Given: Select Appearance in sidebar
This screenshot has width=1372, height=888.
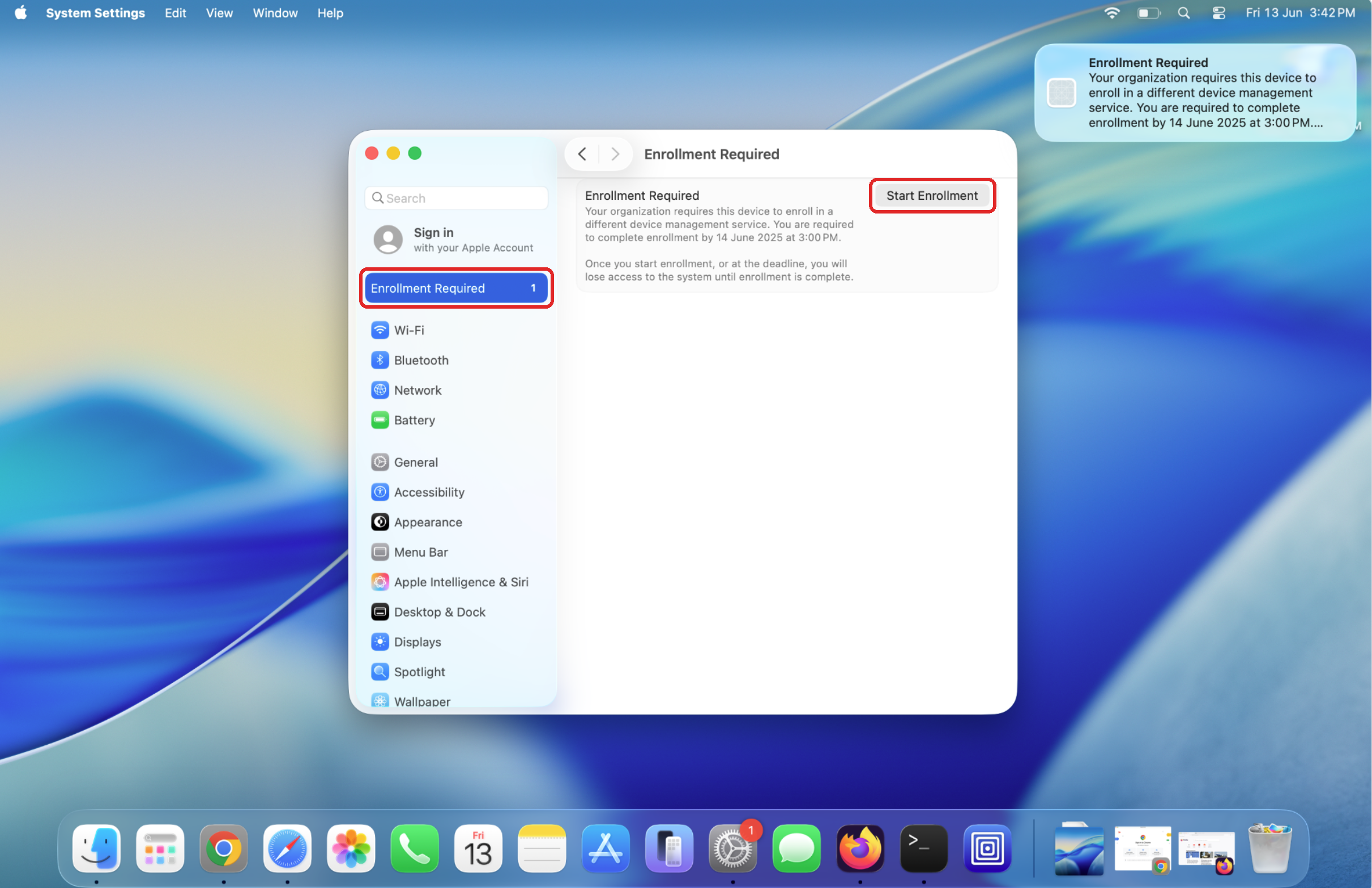Looking at the screenshot, I should click(455, 522).
